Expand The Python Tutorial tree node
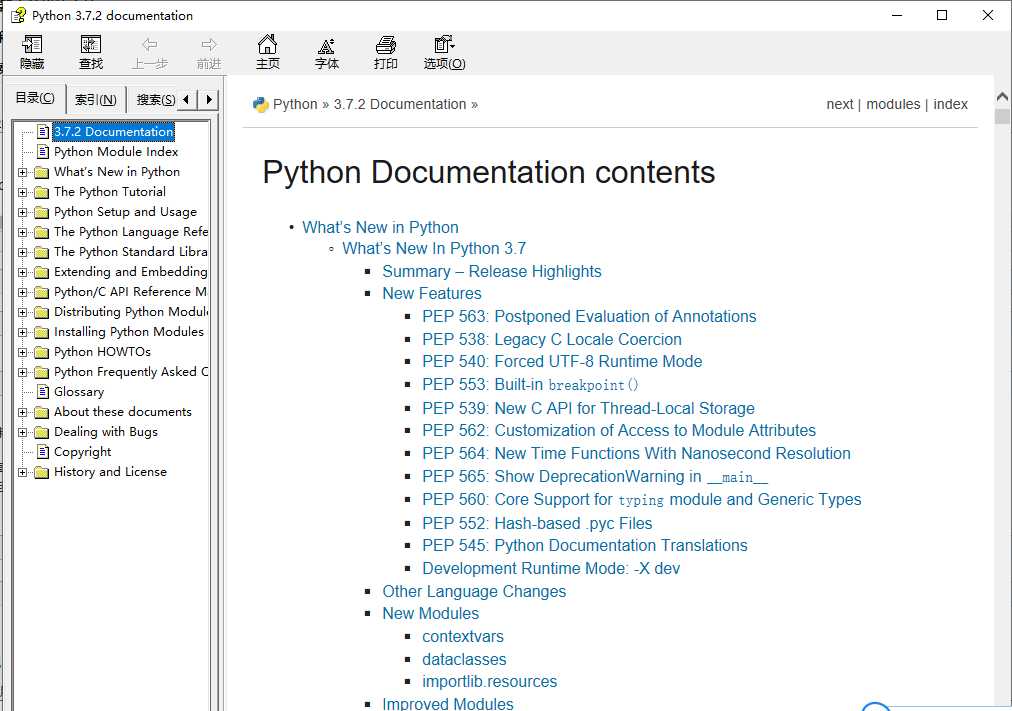 click(x=23, y=192)
